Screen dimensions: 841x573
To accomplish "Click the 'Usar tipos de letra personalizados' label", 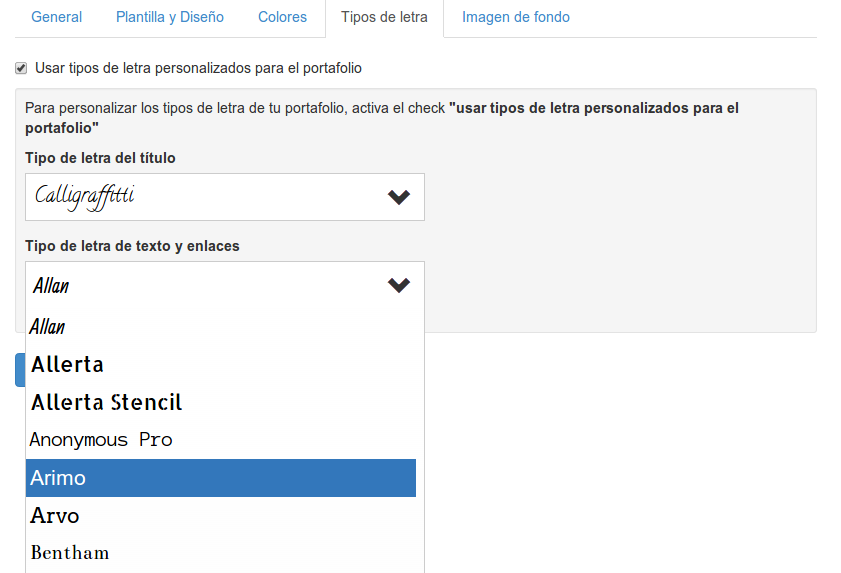I will [x=198, y=69].
